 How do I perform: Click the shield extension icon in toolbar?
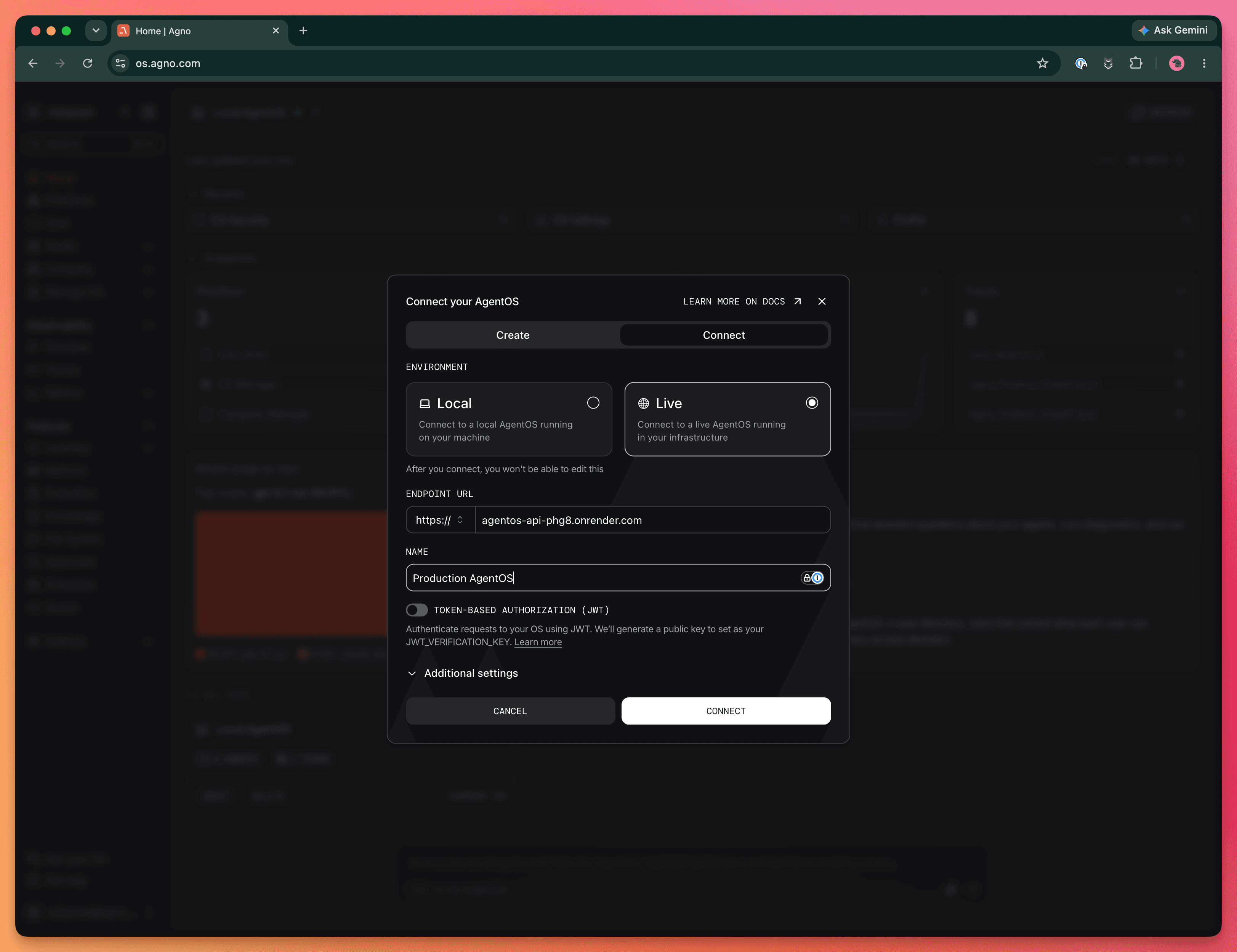point(1108,63)
